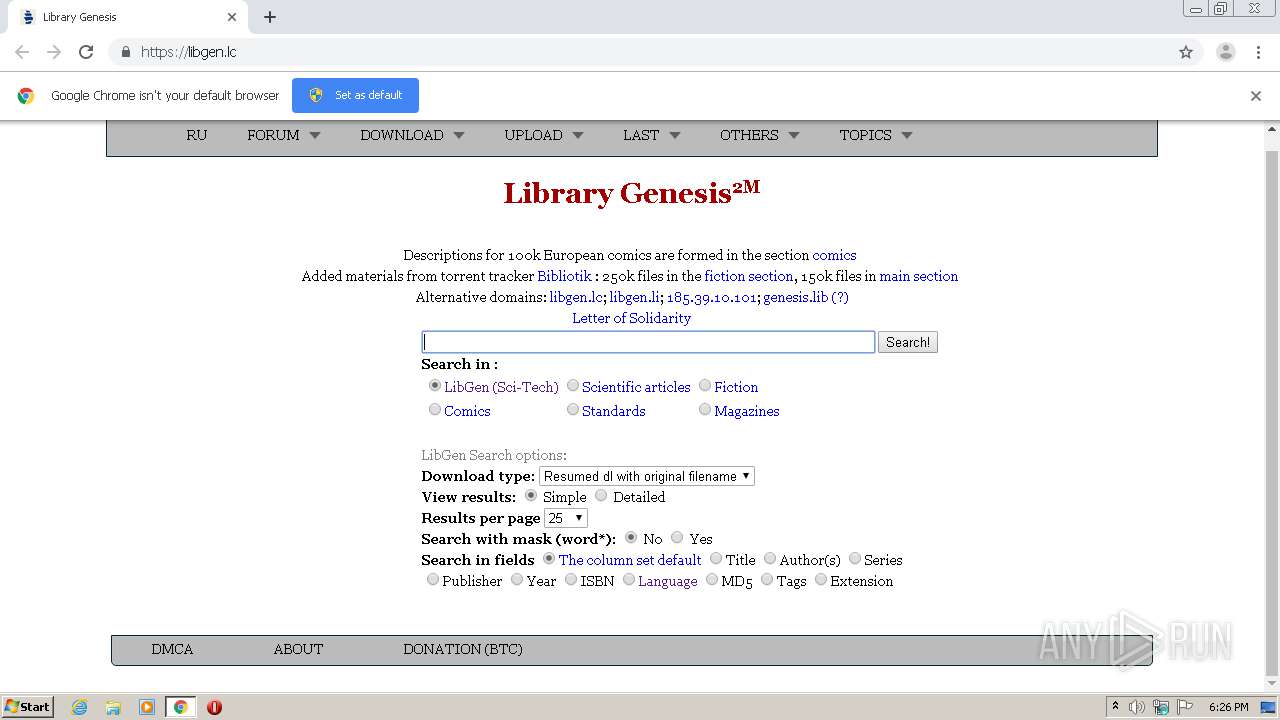This screenshot has width=1280, height=720.
Task: Launch Internet Explorer from the taskbar
Action: 79,707
